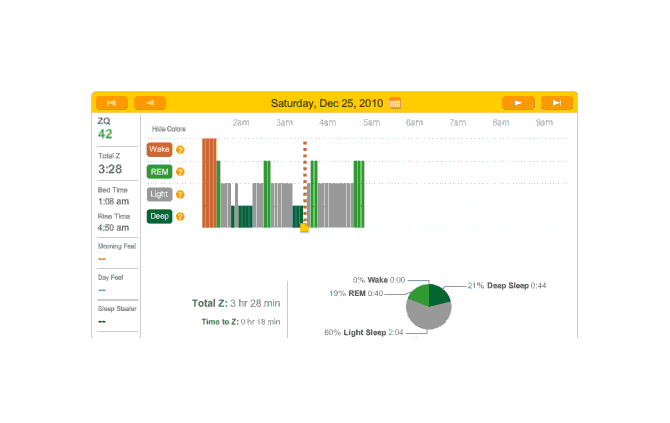Toggle the Wake sleep-stage label
Image resolution: width=670 pixels, height=423 pixels.
[x=159, y=149]
